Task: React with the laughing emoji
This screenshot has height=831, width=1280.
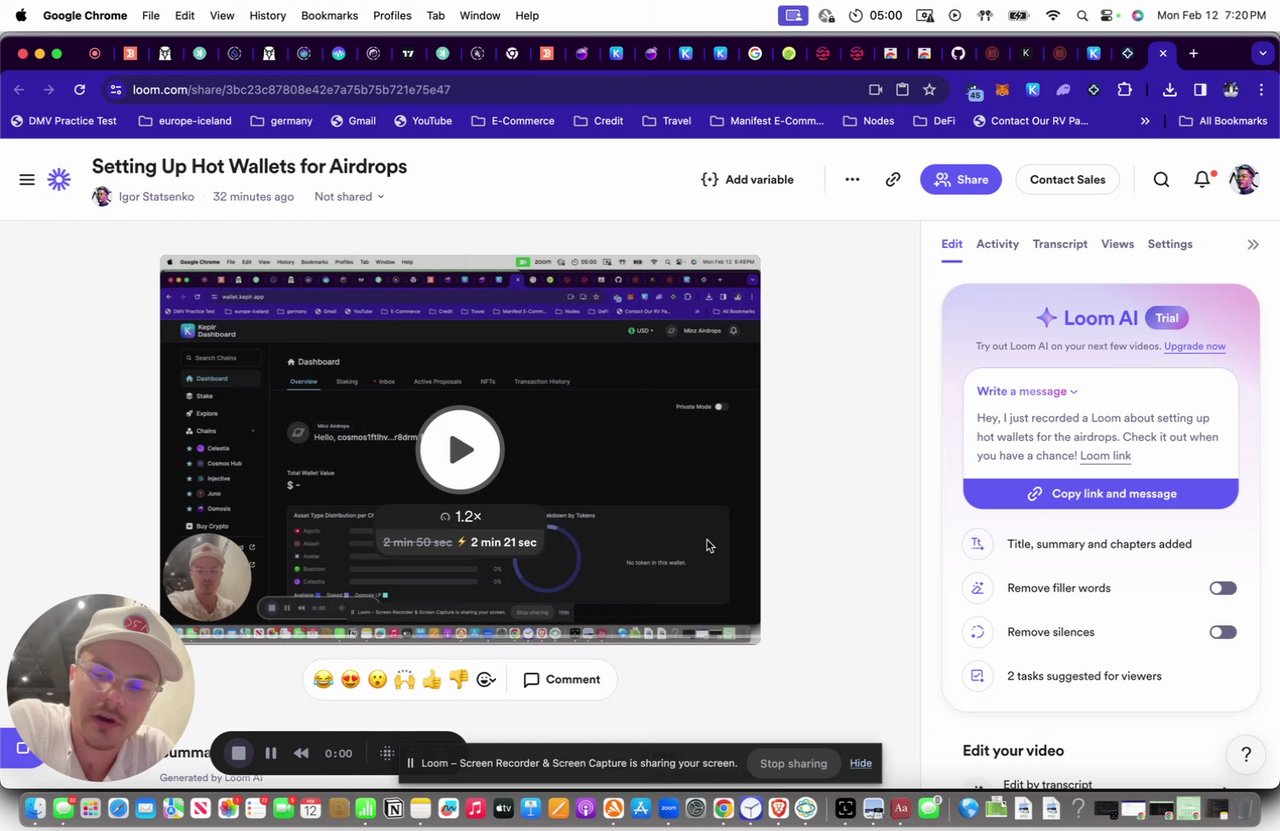Action: tap(323, 679)
